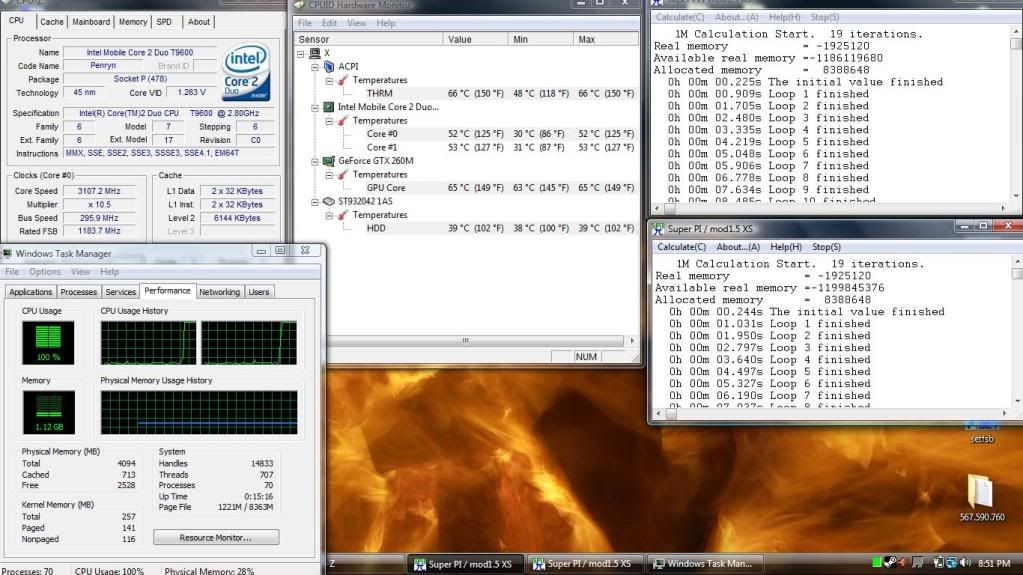Click the ACPI shield icon in Hardware Monitor

(x=329, y=67)
